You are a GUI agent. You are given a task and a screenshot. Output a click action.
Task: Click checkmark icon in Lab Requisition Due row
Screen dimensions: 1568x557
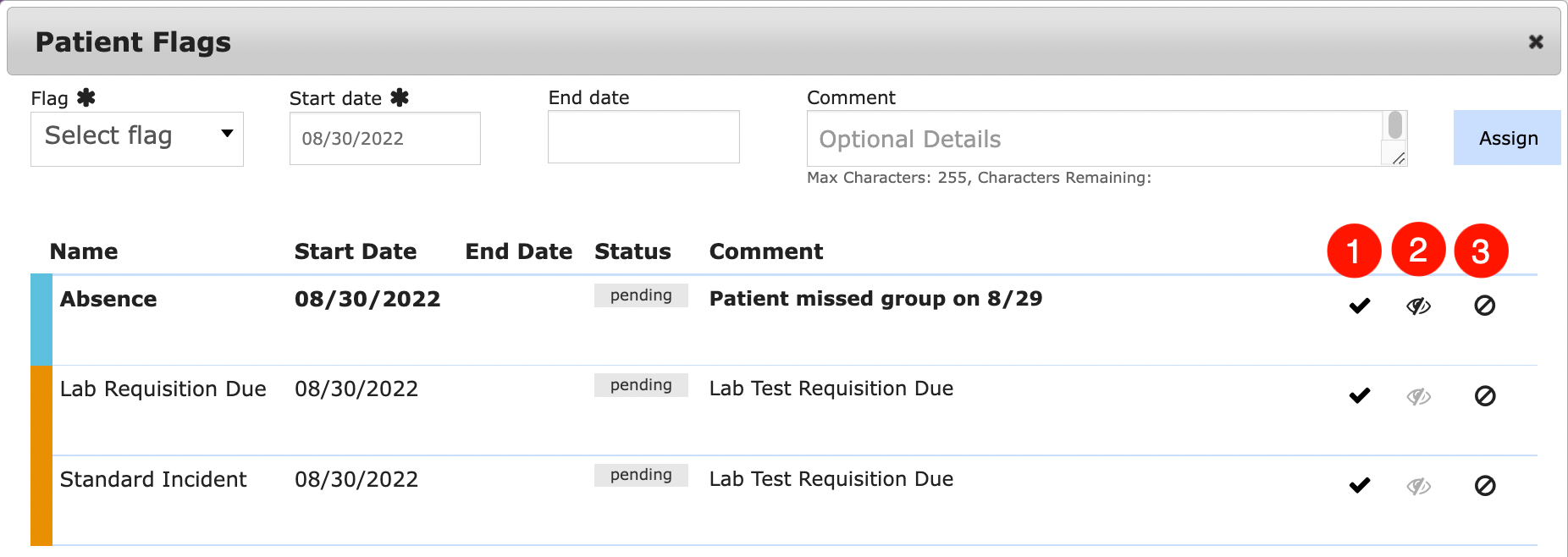click(1360, 395)
